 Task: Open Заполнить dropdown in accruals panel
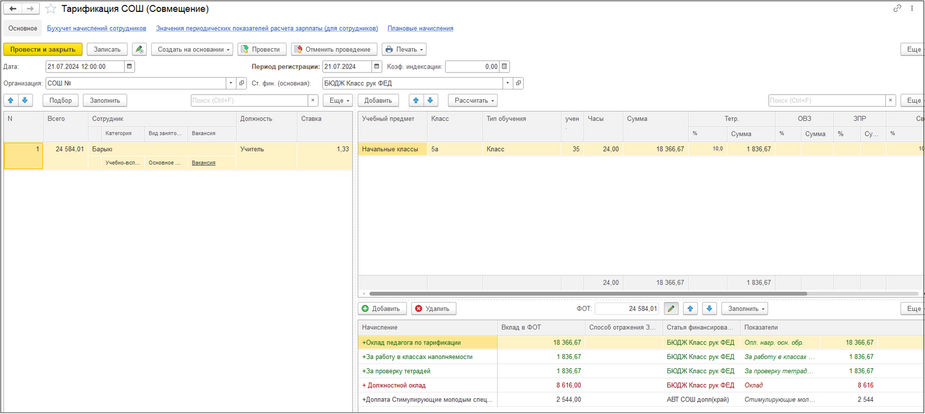(x=745, y=309)
